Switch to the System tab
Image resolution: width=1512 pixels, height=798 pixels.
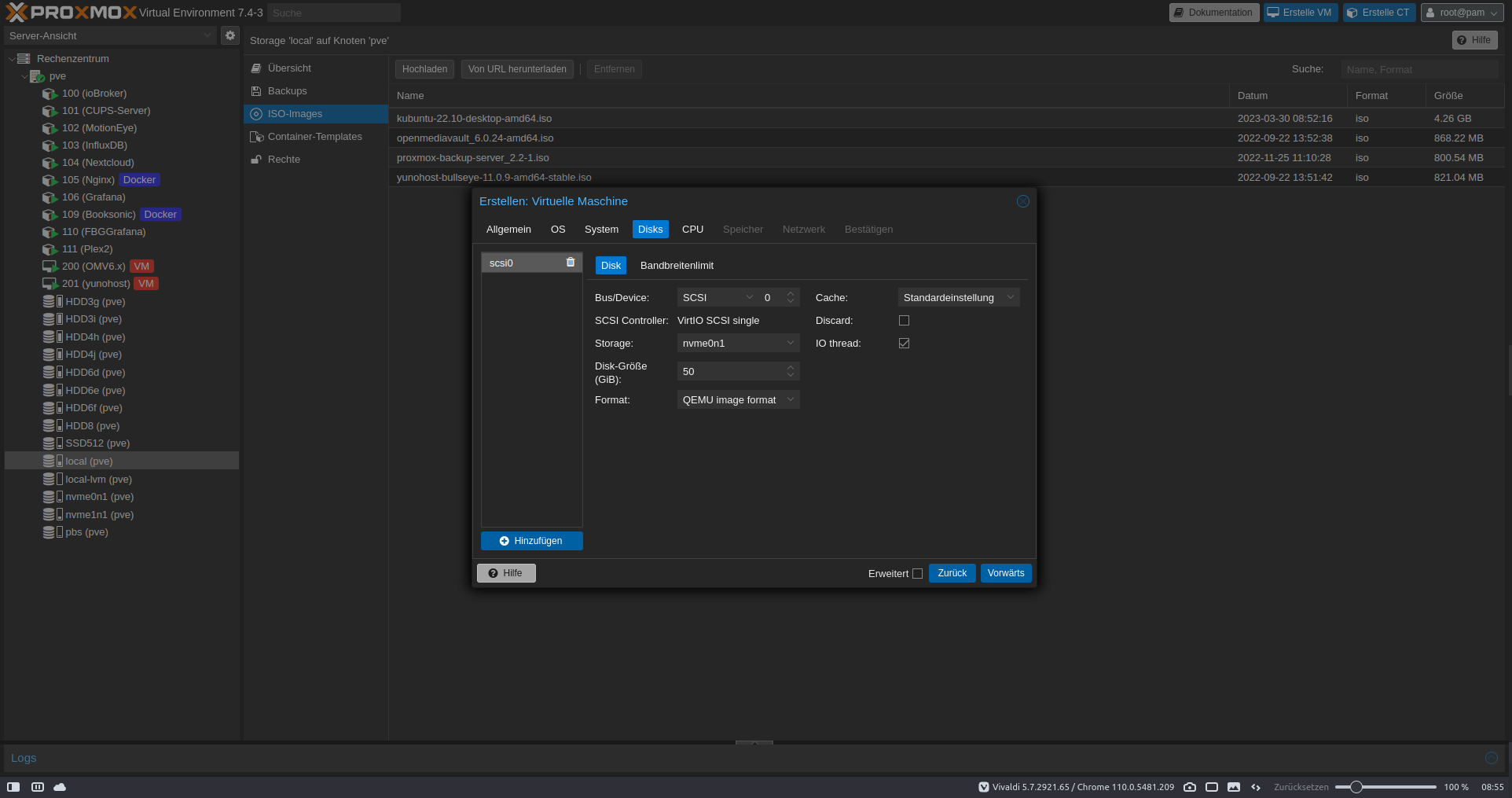tap(601, 230)
